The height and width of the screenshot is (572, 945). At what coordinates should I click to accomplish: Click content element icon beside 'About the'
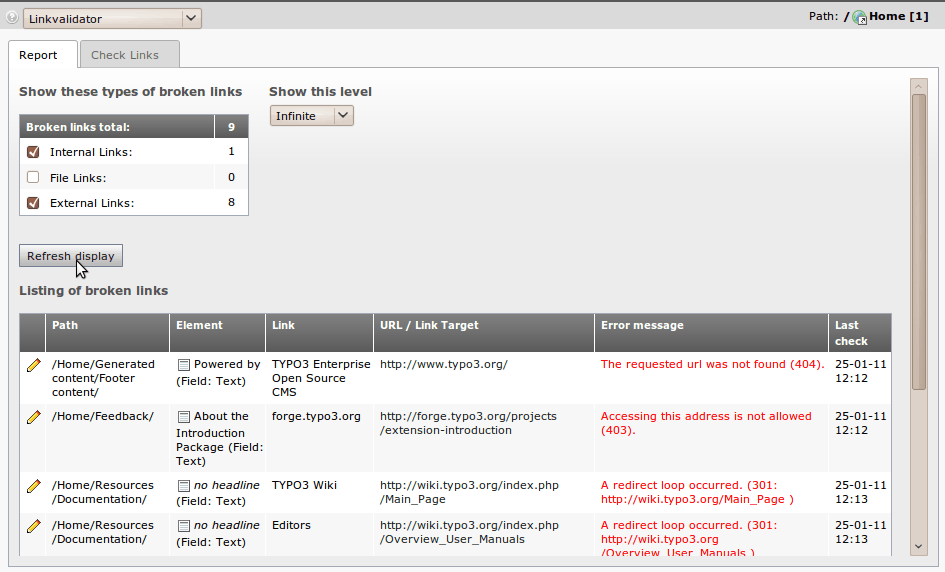coord(183,417)
